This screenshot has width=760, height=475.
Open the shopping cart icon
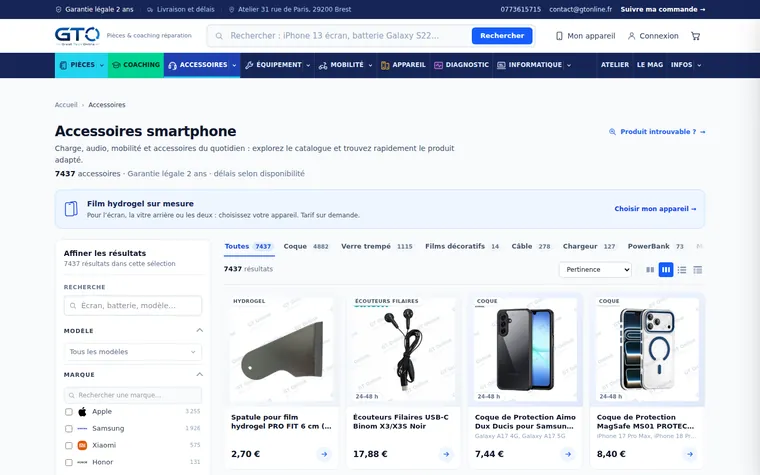tap(696, 36)
